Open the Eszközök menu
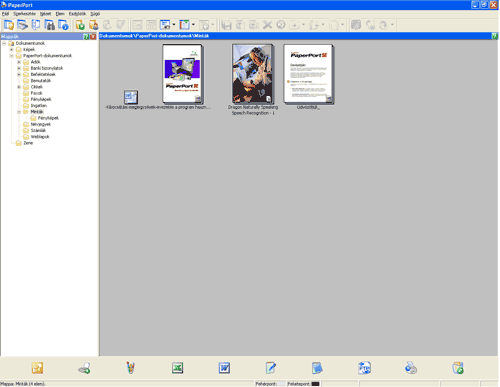This screenshot has width=500, height=387. point(77,14)
